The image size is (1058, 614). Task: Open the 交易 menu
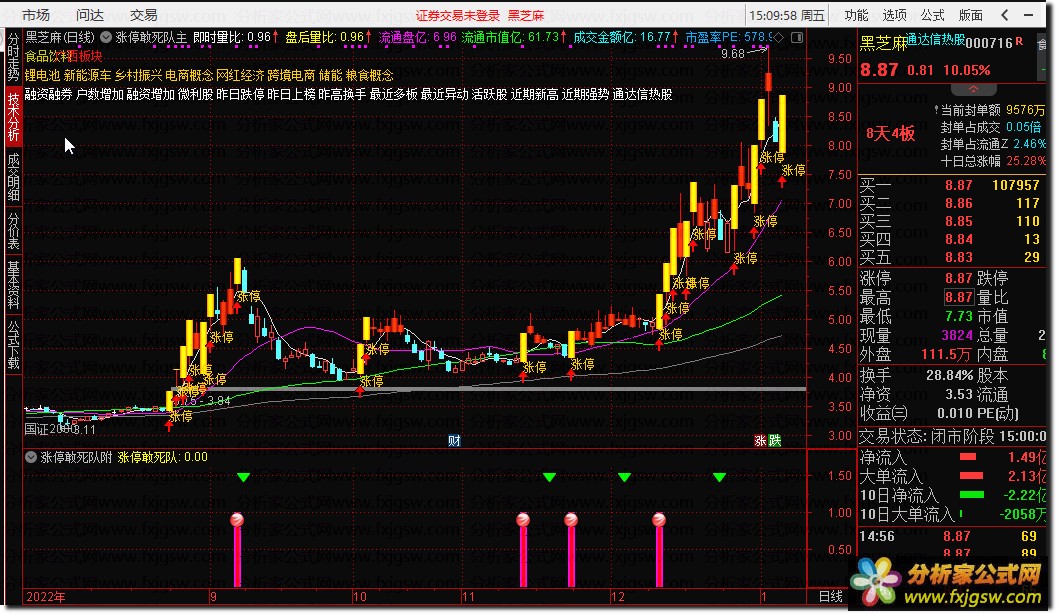tap(144, 14)
